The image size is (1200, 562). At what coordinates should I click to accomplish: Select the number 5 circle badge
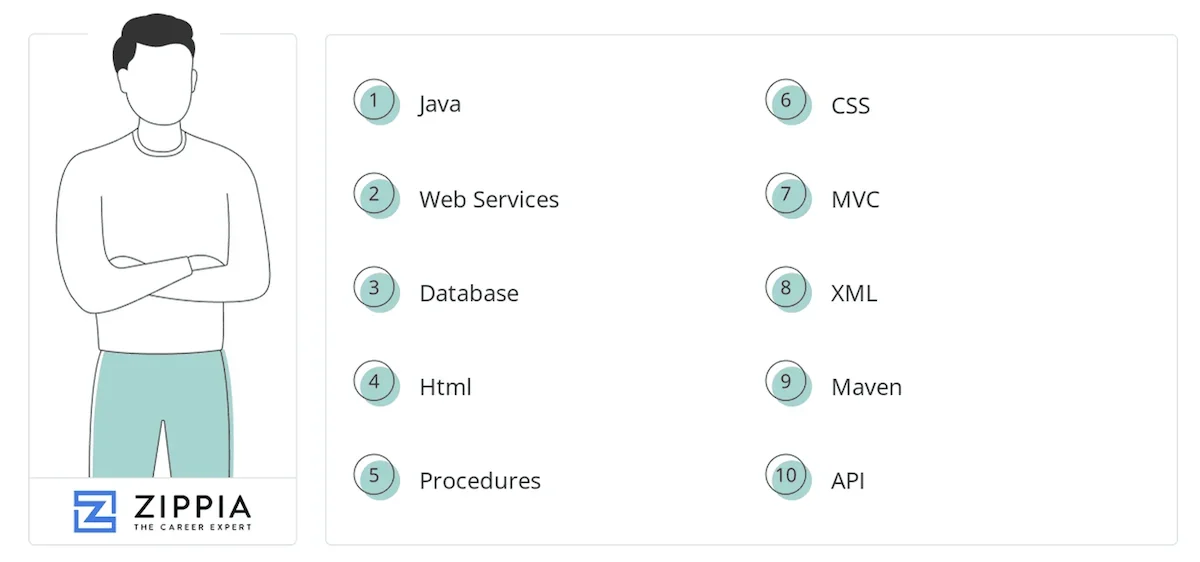click(375, 476)
